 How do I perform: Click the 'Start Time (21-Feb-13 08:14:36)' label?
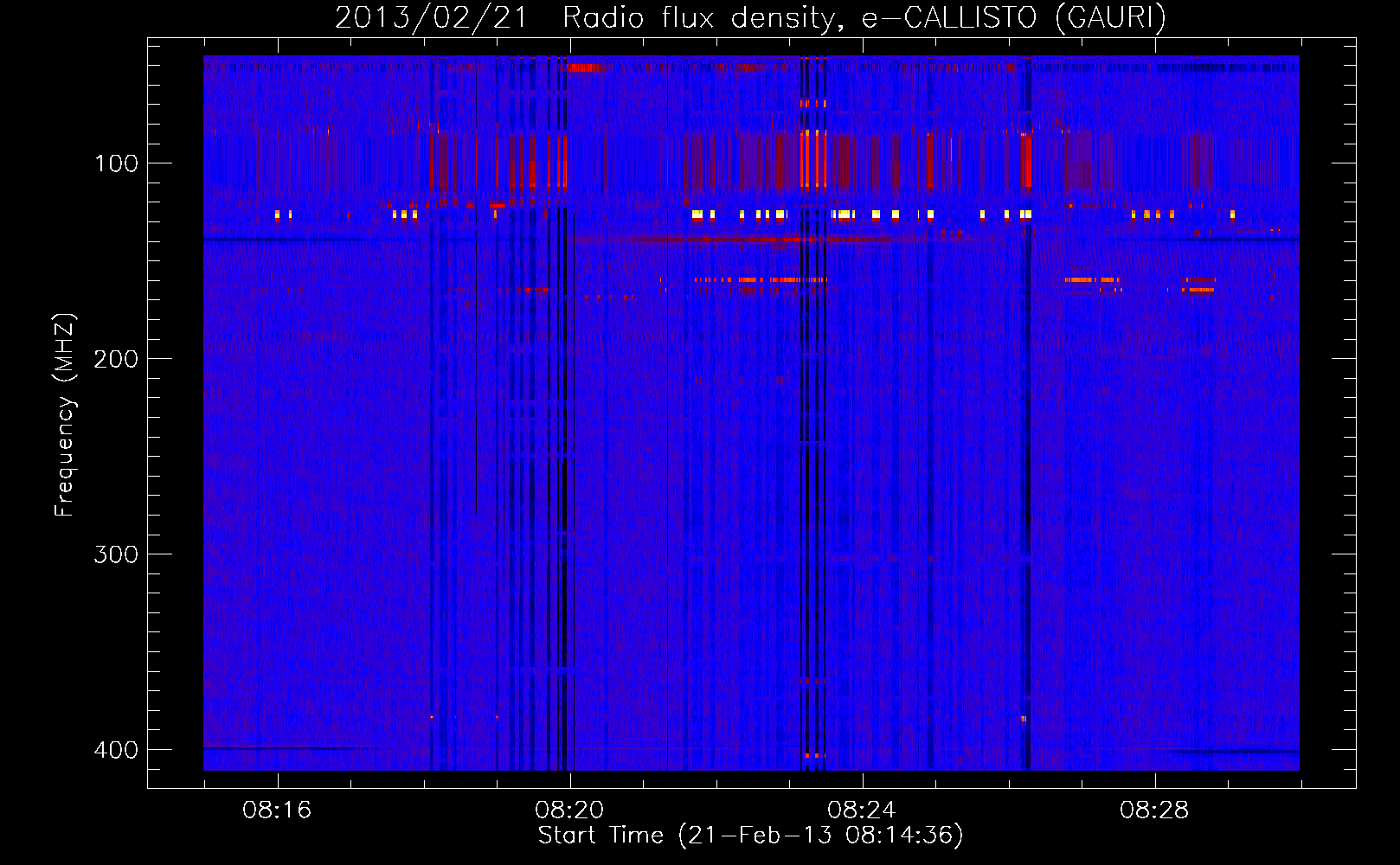click(750, 836)
